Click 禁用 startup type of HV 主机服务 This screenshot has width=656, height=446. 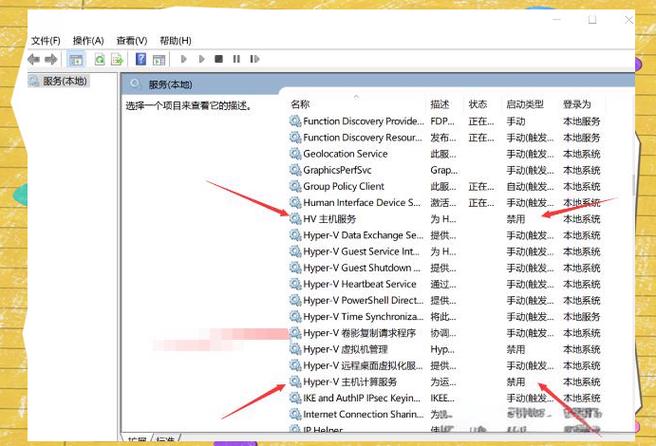515,219
